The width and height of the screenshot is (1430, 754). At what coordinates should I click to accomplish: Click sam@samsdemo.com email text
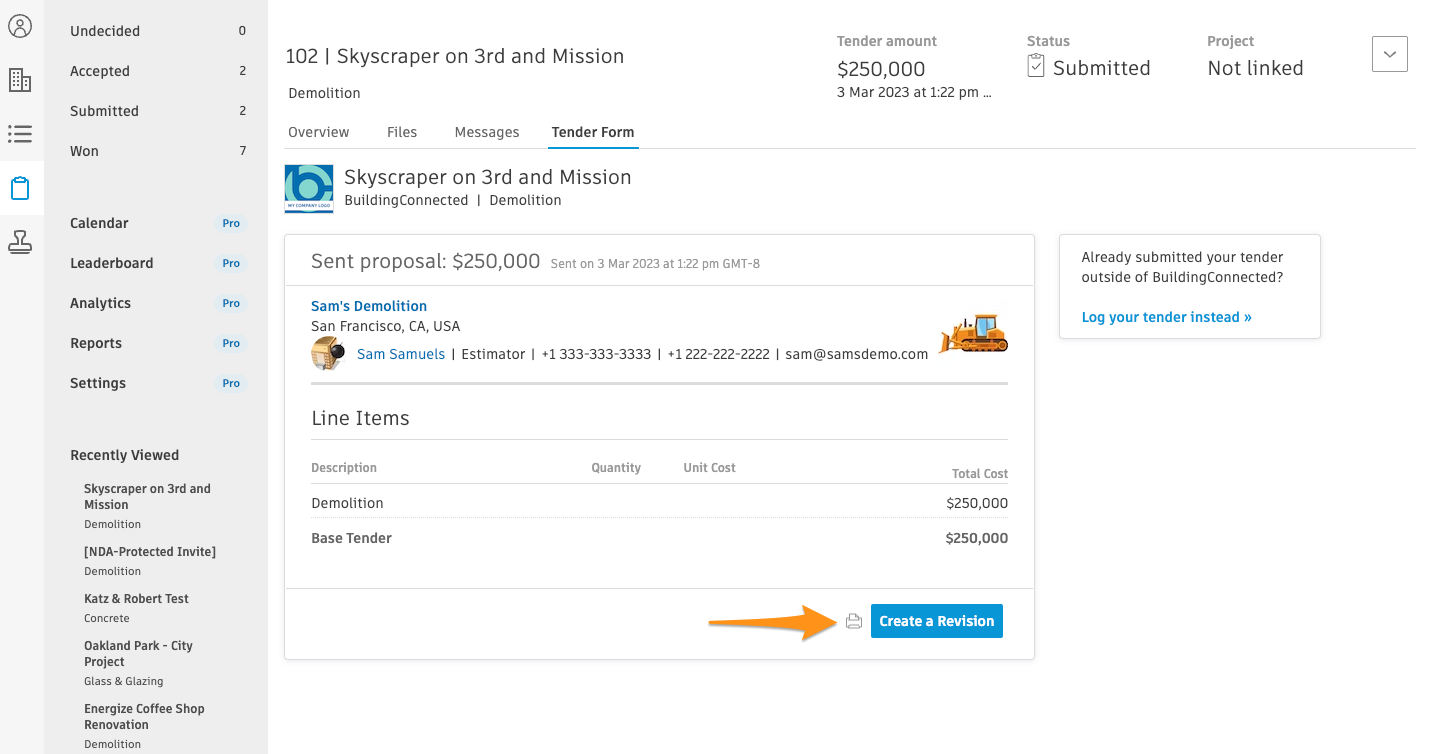[857, 354]
